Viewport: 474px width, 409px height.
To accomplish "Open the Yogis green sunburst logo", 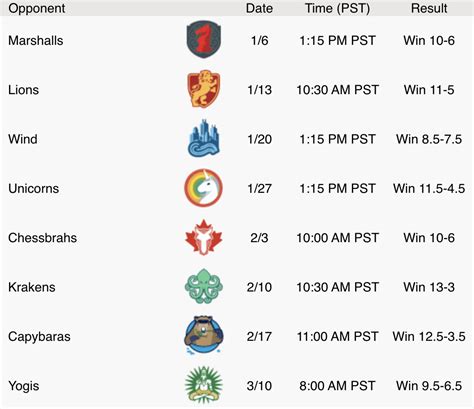I will click(203, 385).
